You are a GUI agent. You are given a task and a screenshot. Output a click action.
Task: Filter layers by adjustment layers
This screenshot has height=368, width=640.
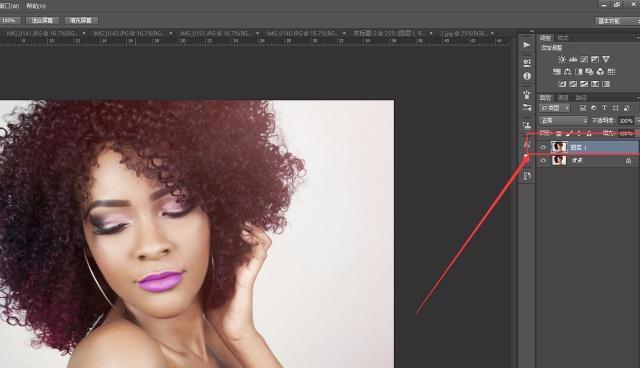click(593, 108)
